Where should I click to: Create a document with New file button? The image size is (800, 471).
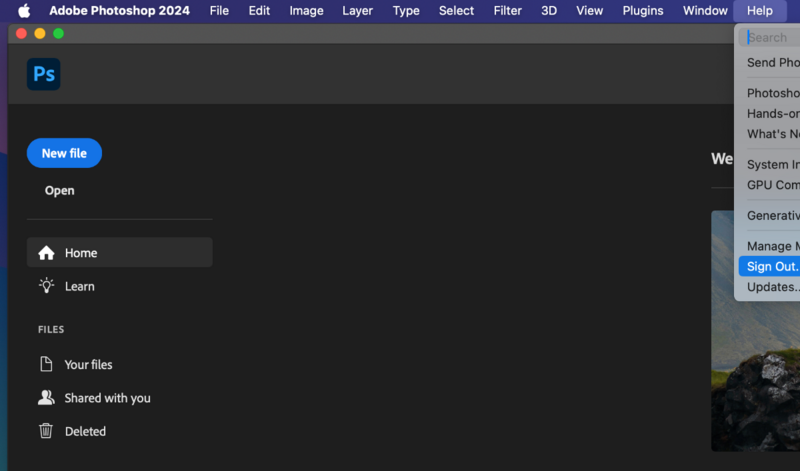[x=64, y=153]
